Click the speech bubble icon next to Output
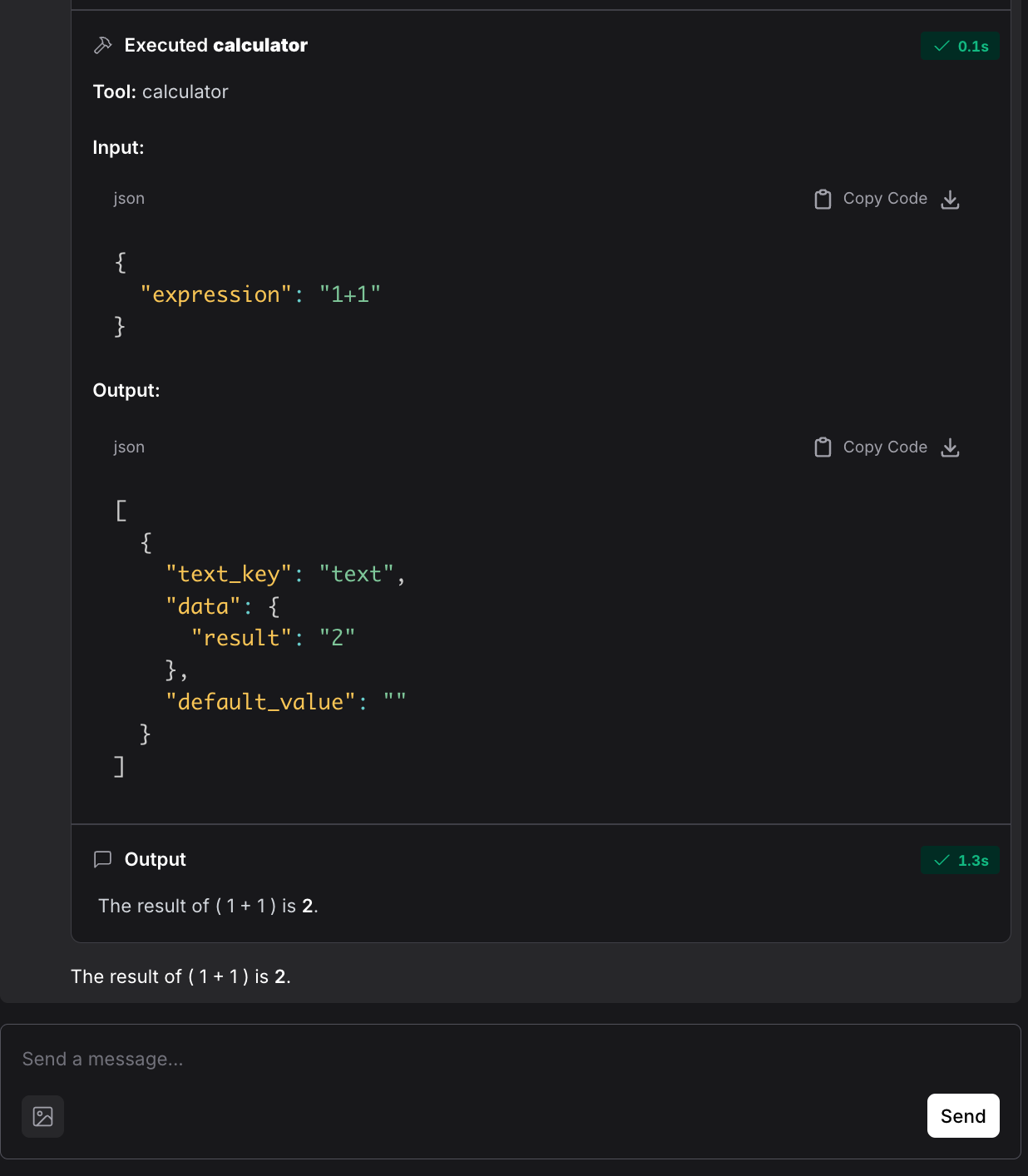The image size is (1028, 1176). point(102,859)
